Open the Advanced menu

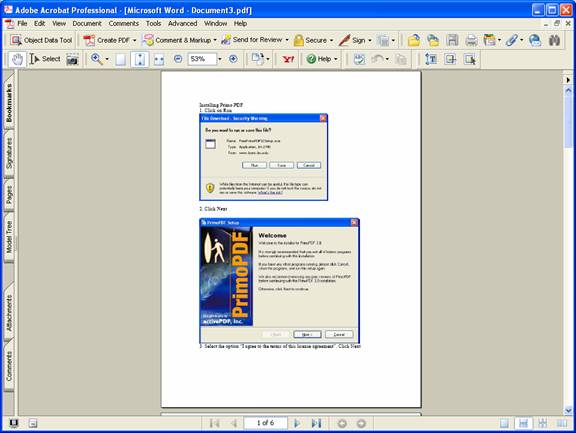point(183,24)
